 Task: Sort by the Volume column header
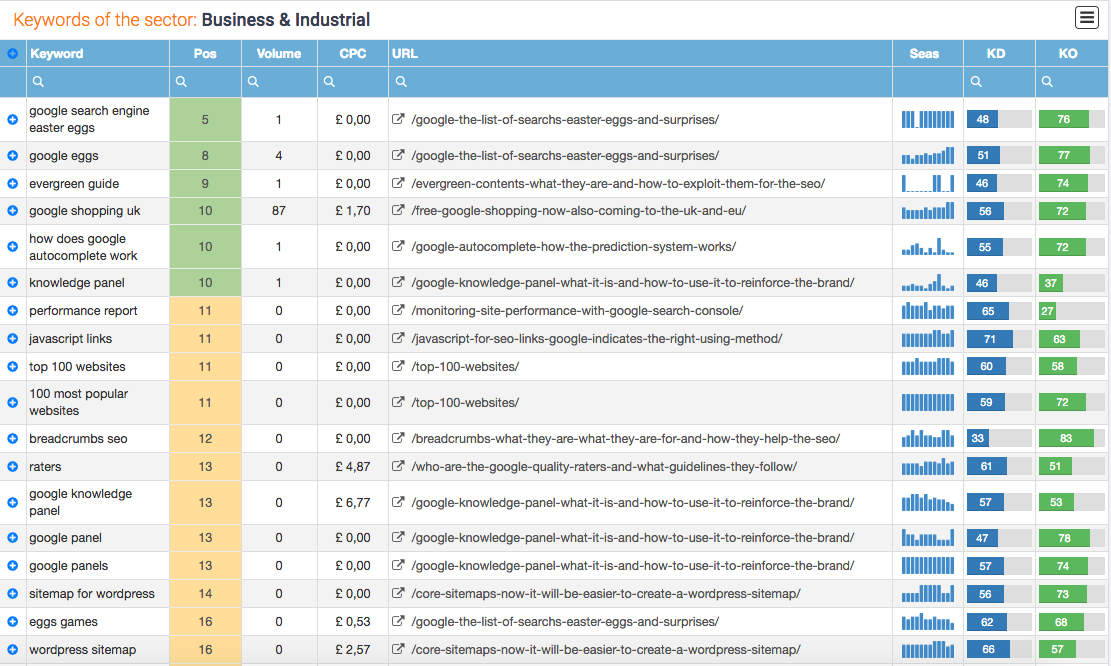(279, 54)
